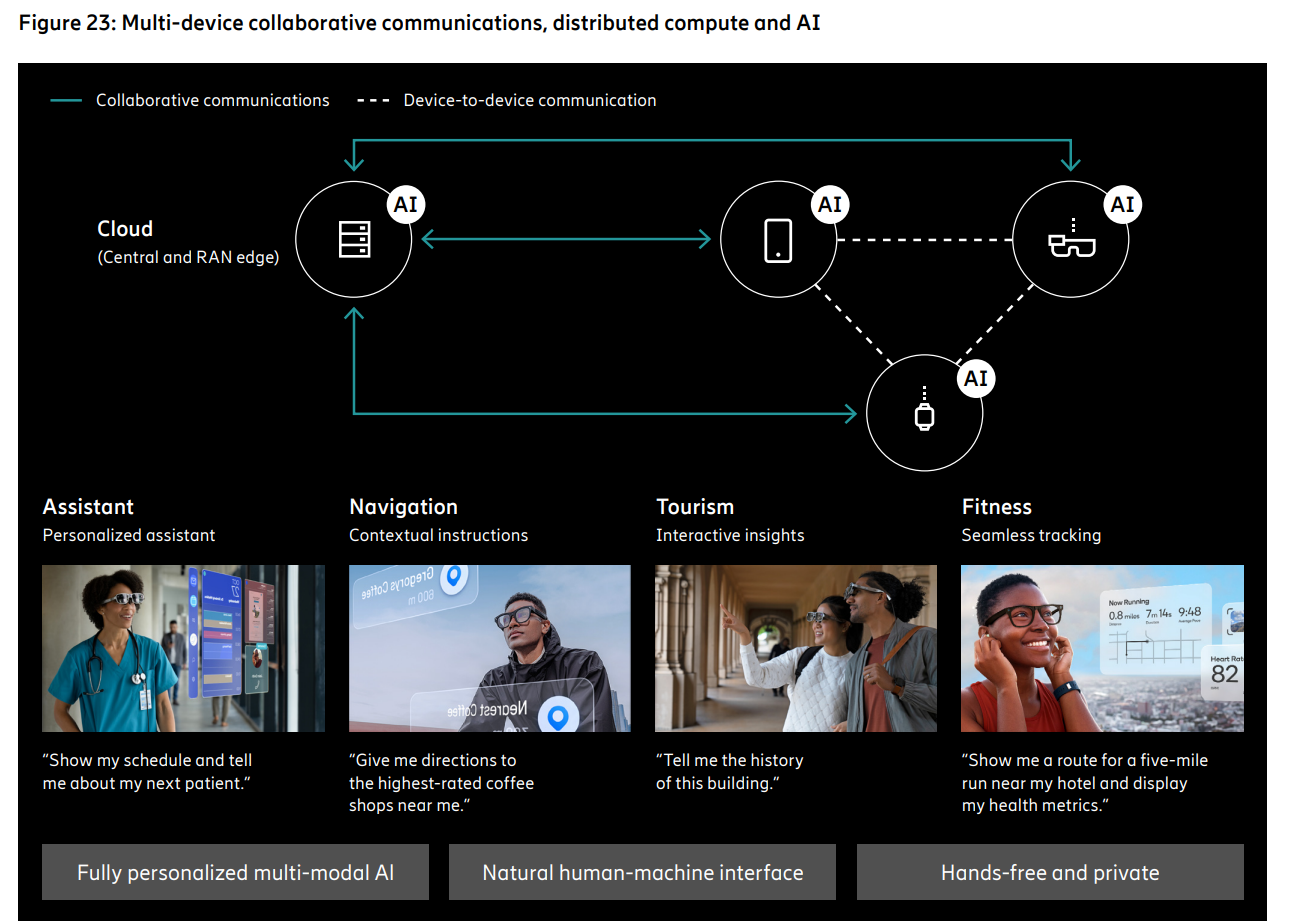Click the five-mile run route quote

1084,782
